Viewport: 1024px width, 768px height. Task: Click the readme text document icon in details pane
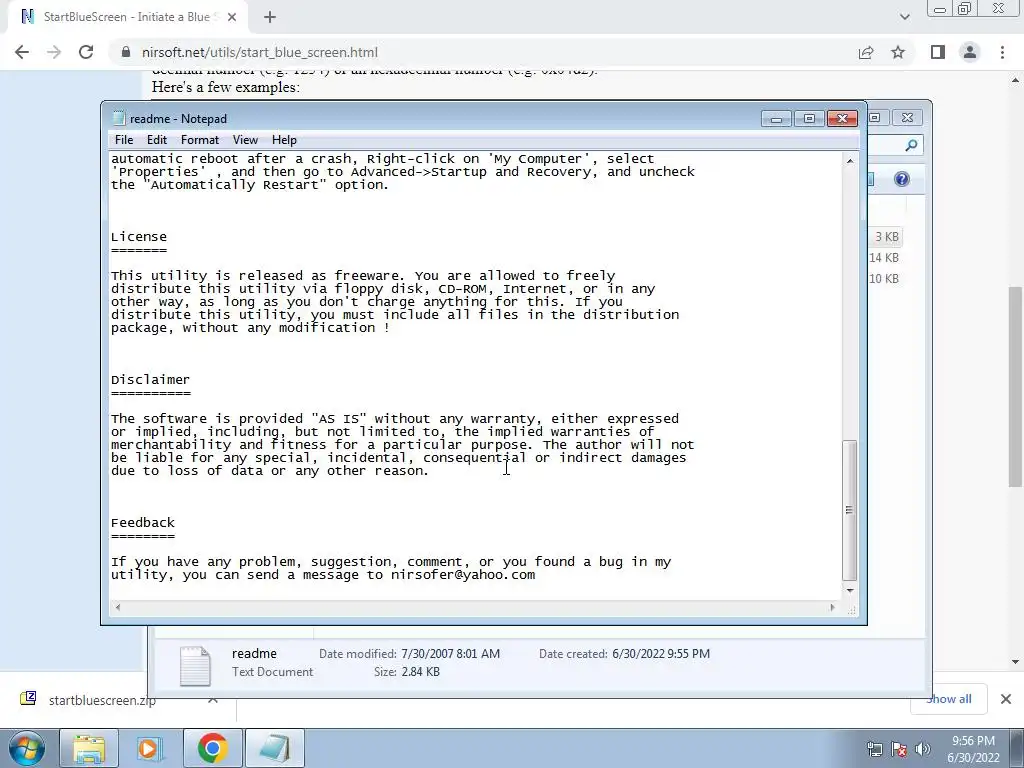pyautogui.click(x=195, y=665)
